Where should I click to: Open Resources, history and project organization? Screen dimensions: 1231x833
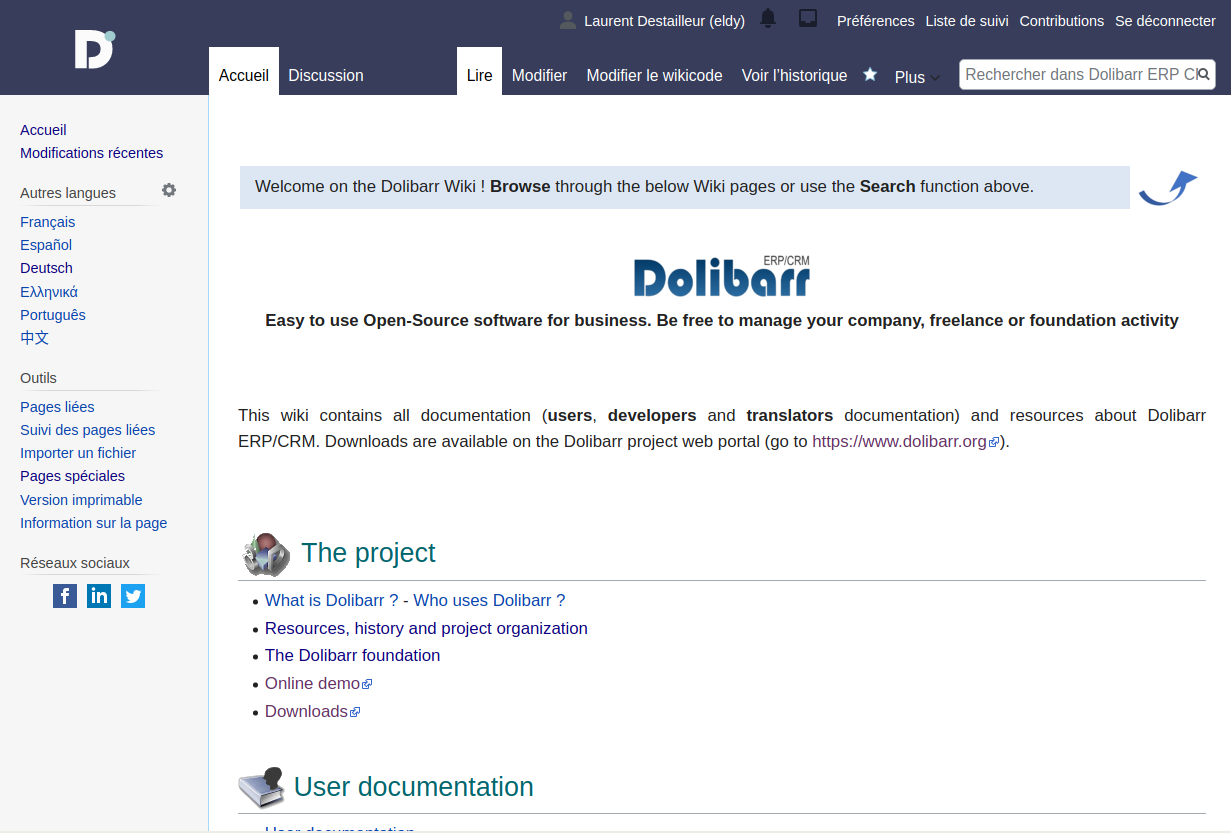(426, 628)
